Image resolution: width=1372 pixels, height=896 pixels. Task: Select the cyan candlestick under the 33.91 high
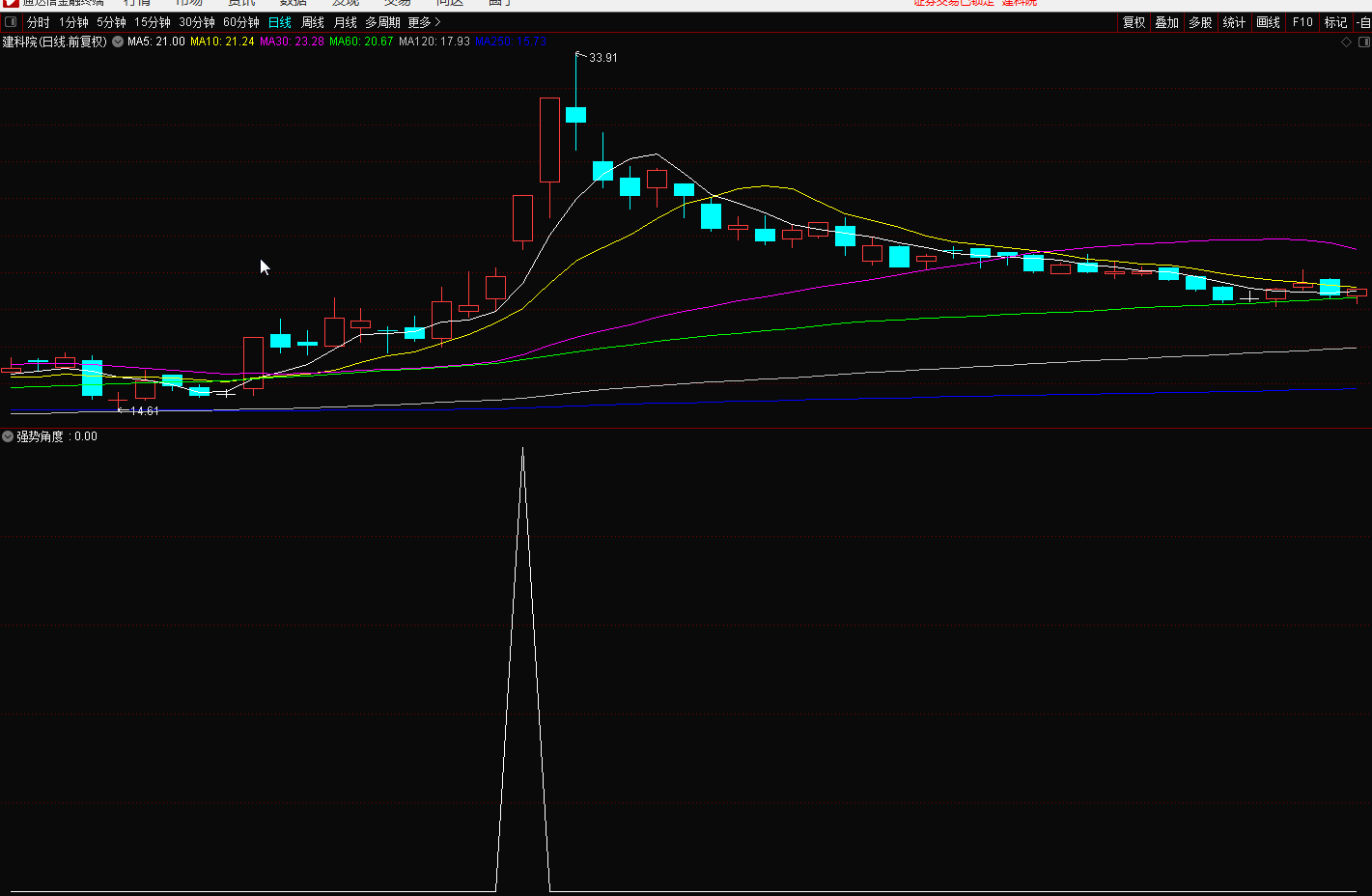(575, 114)
